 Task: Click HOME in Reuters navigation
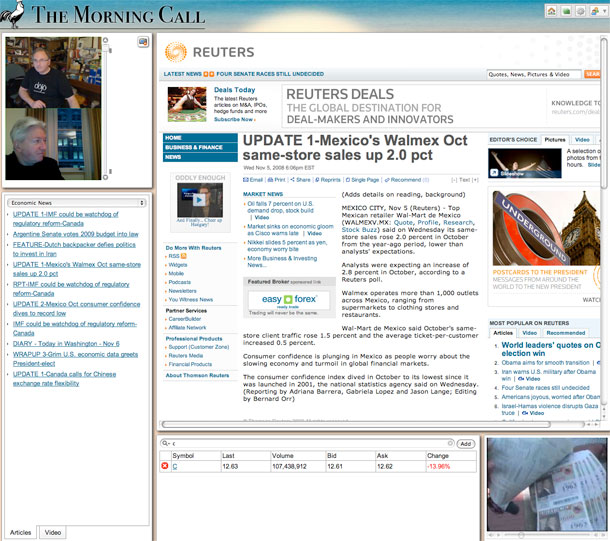[200, 138]
